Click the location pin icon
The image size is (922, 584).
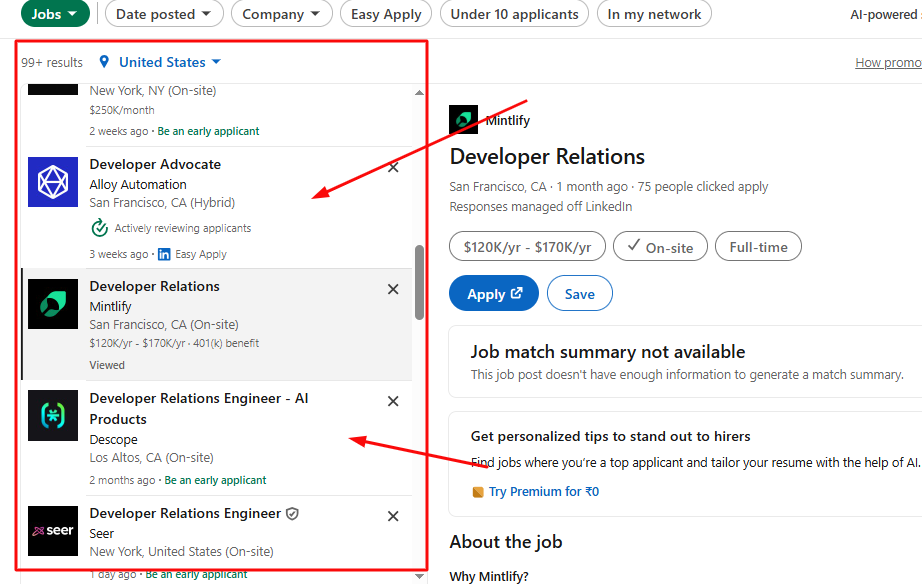[x=104, y=61]
